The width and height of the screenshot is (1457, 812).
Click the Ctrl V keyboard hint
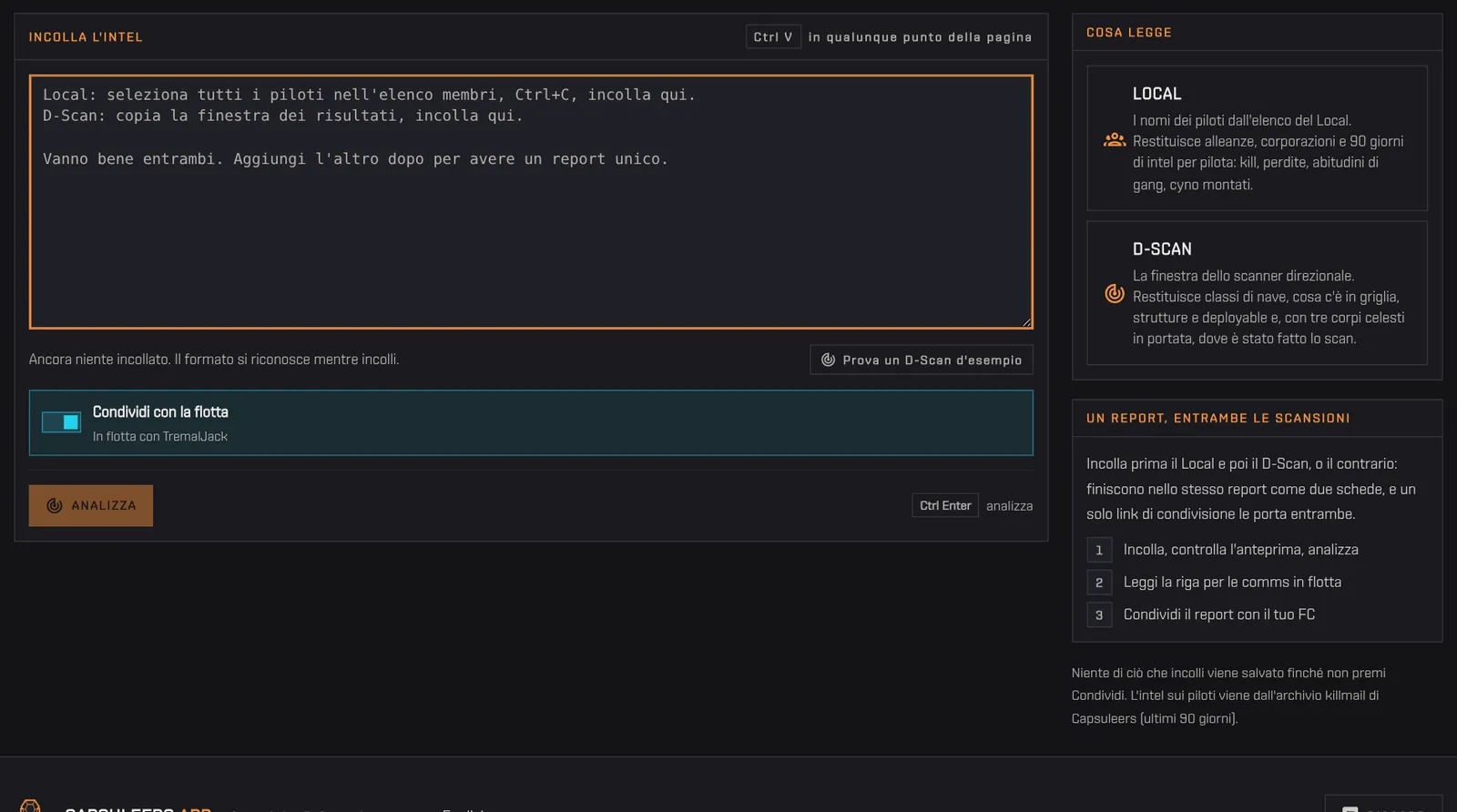pyautogui.click(x=773, y=37)
